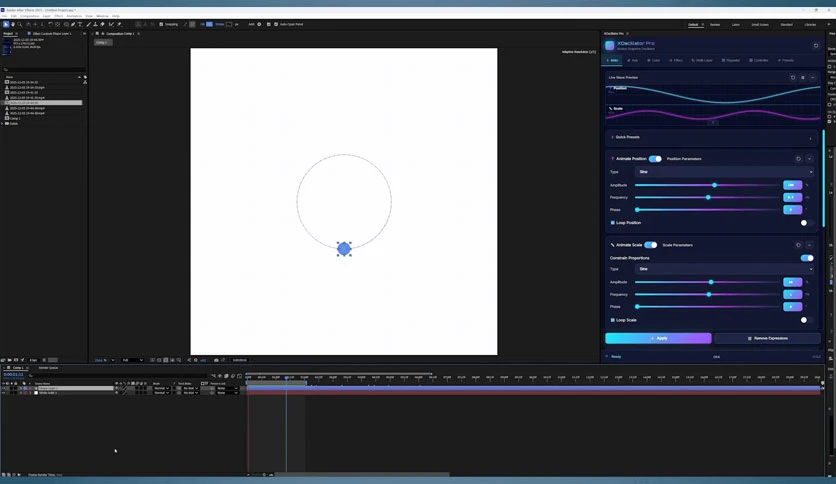Pause the Live Wave Preview
The image size is (836, 484).
point(803,78)
